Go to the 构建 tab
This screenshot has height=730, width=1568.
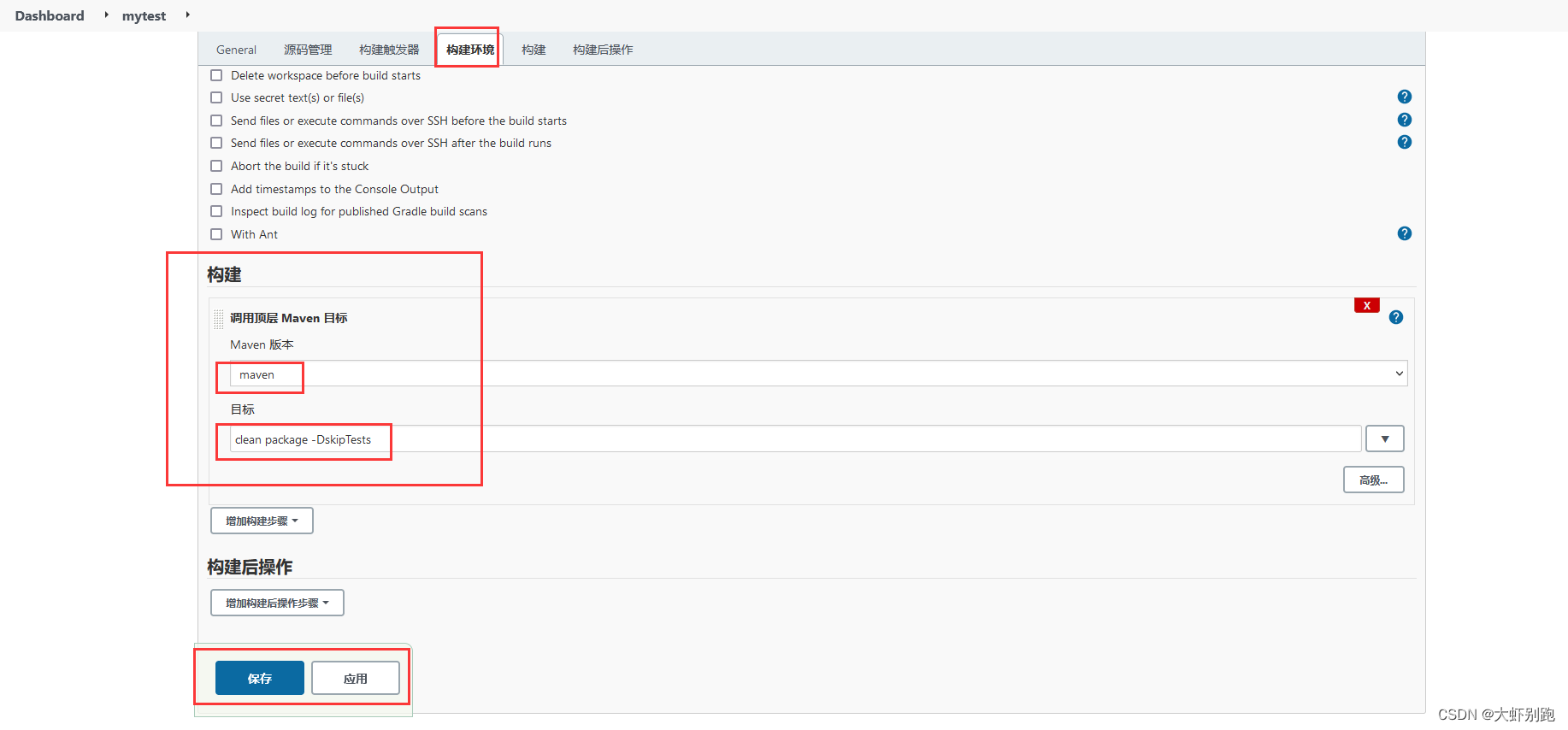click(533, 50)
